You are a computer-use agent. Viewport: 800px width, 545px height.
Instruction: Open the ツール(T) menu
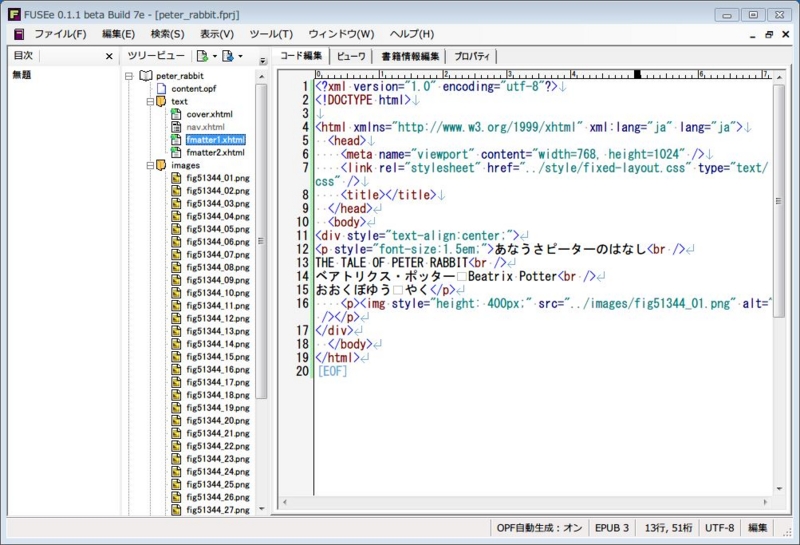coord(271,34)
